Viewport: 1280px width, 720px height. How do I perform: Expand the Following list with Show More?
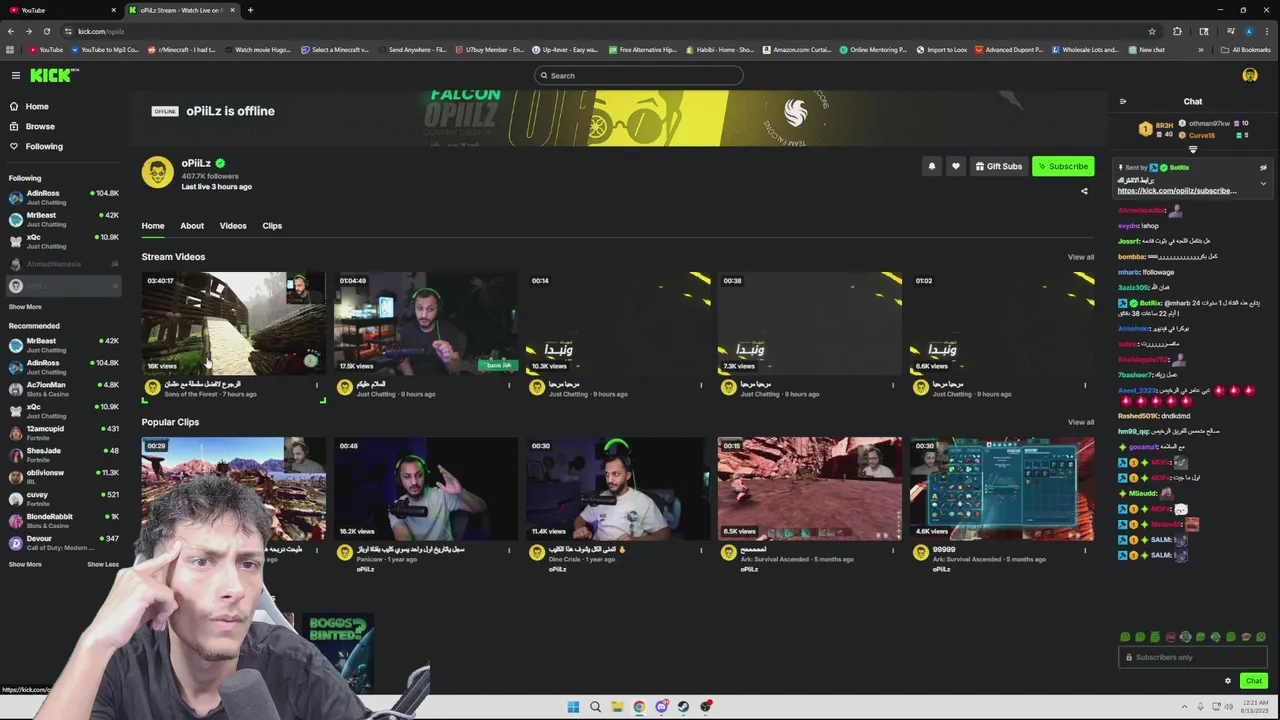coord(25,307)
